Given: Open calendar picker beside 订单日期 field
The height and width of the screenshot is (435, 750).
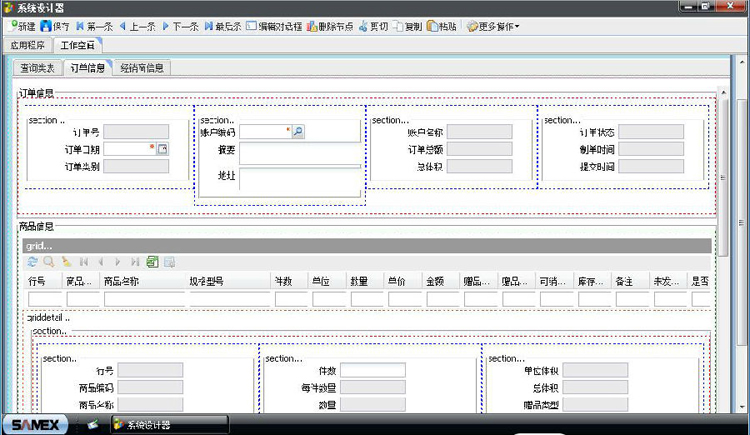Looking at the screenshot, I should (163, 149).
